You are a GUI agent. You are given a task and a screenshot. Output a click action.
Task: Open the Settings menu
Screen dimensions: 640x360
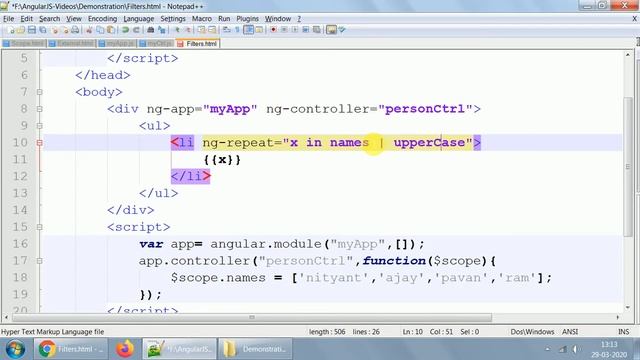[173, 19]
